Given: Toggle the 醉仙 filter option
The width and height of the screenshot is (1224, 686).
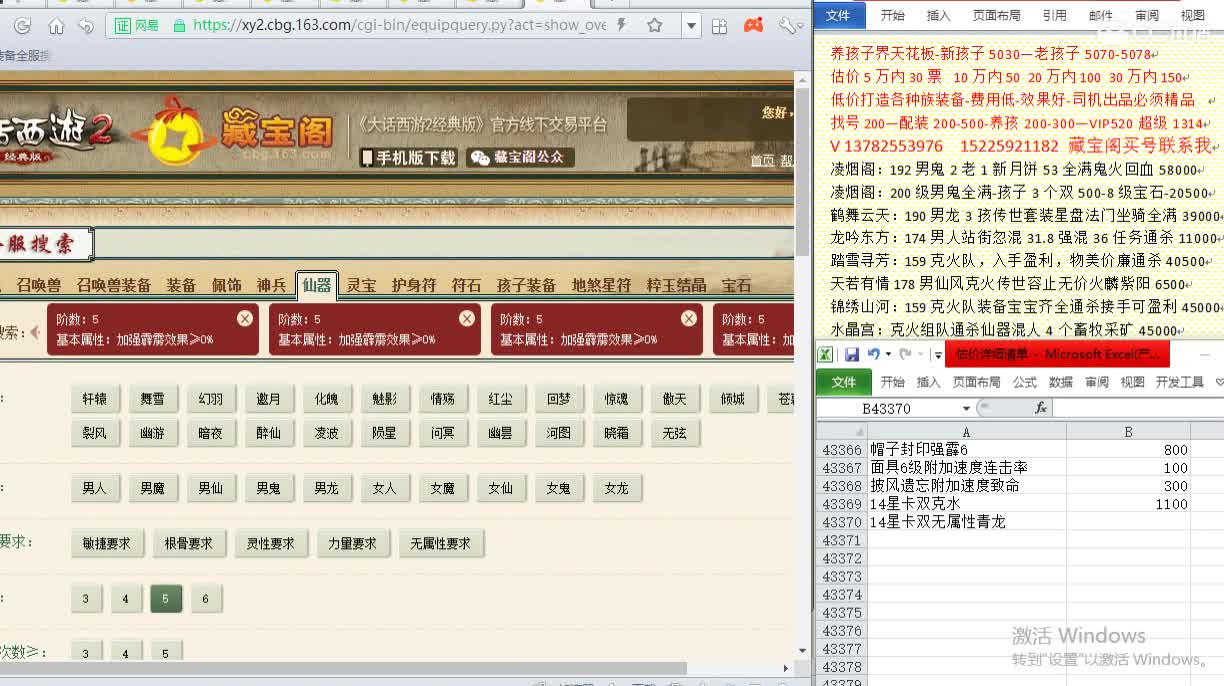Looking at the screenshot, I should (x=268, y=433).
